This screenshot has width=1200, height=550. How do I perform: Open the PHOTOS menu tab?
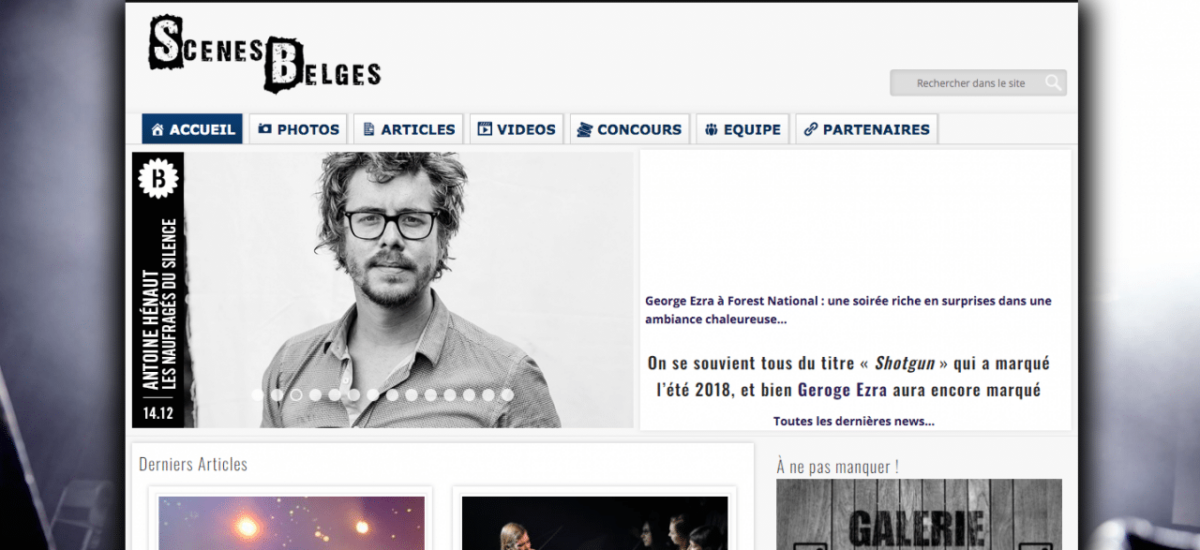299,129
